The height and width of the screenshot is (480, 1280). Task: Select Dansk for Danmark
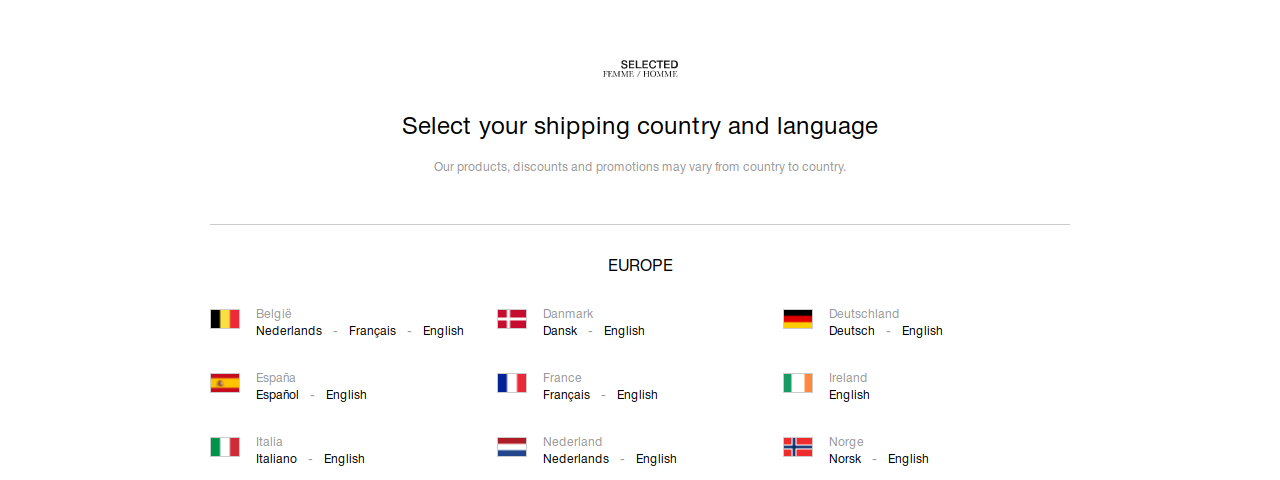click(x=560, y=331)
